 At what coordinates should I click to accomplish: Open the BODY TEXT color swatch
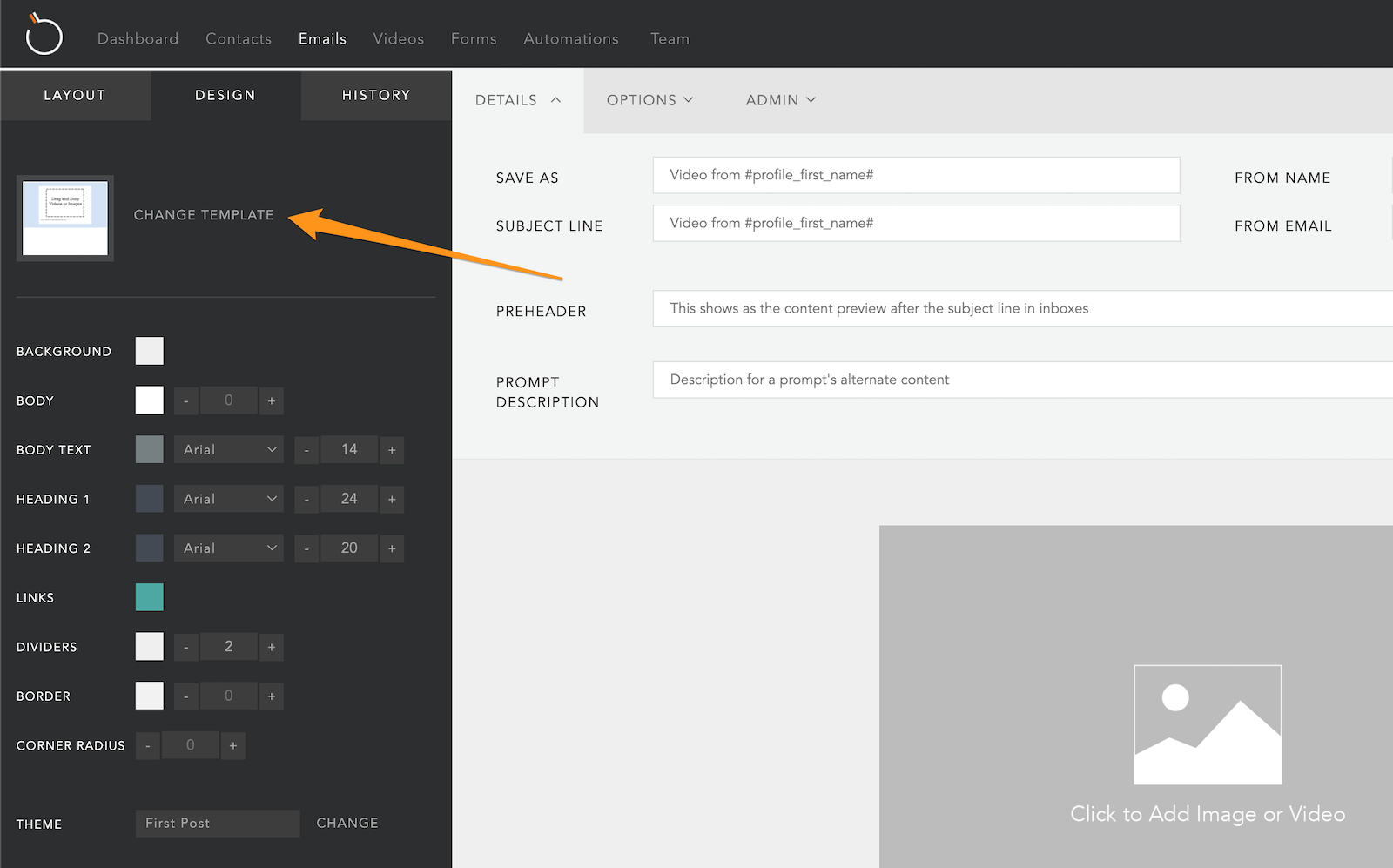[x=150, y=449]
